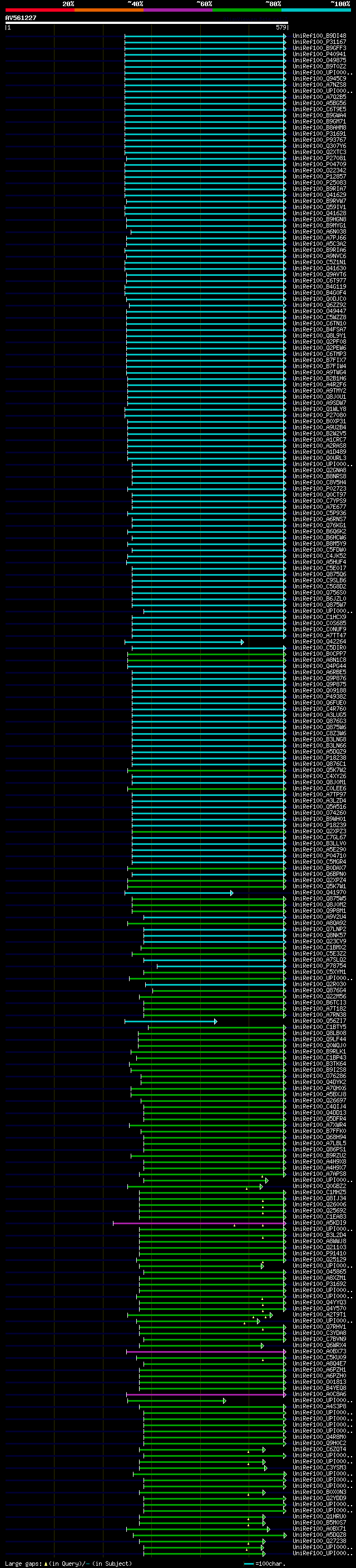Select the UniRef100_Q2GNA8 label
The height and width of the screenshot is (1568, 356).
319,471
